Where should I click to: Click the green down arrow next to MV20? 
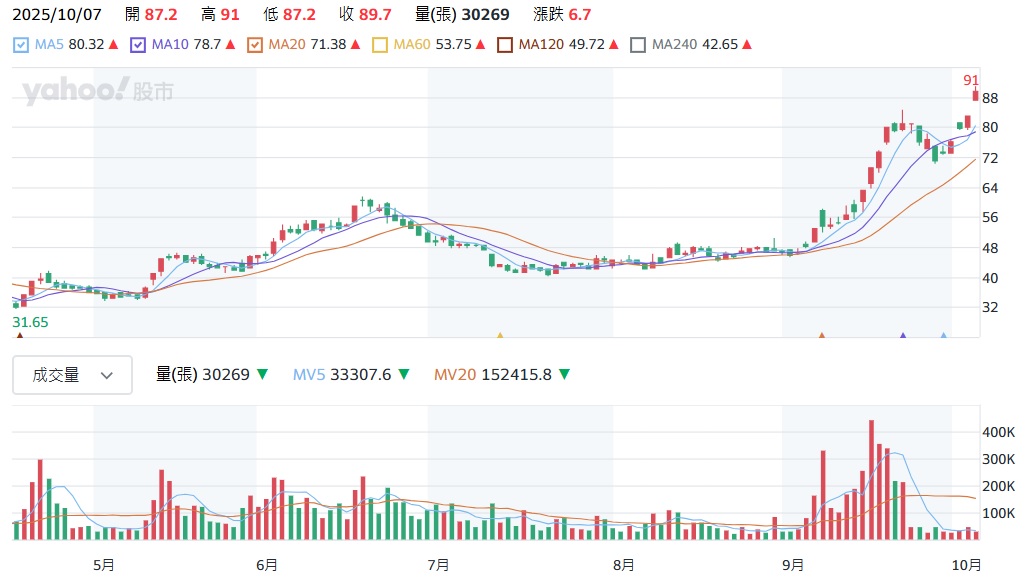564,375
